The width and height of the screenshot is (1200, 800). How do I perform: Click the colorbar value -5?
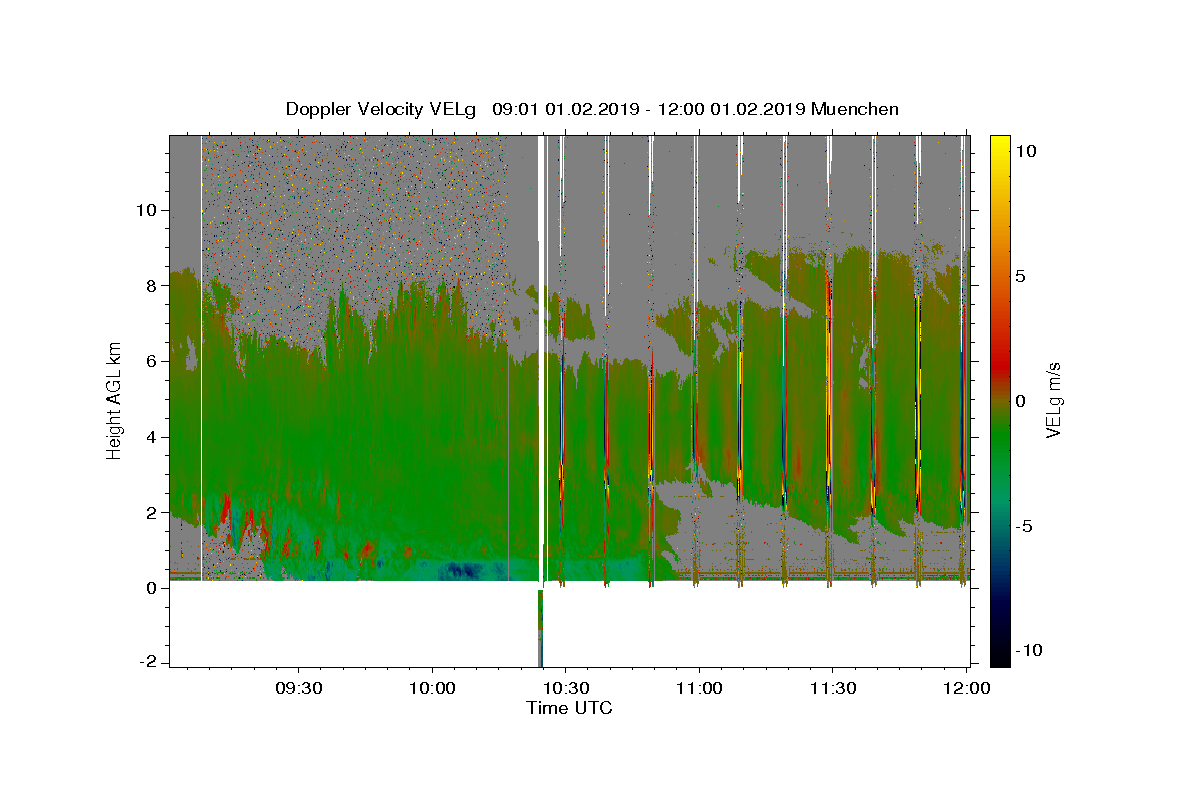pos(1025,526)
